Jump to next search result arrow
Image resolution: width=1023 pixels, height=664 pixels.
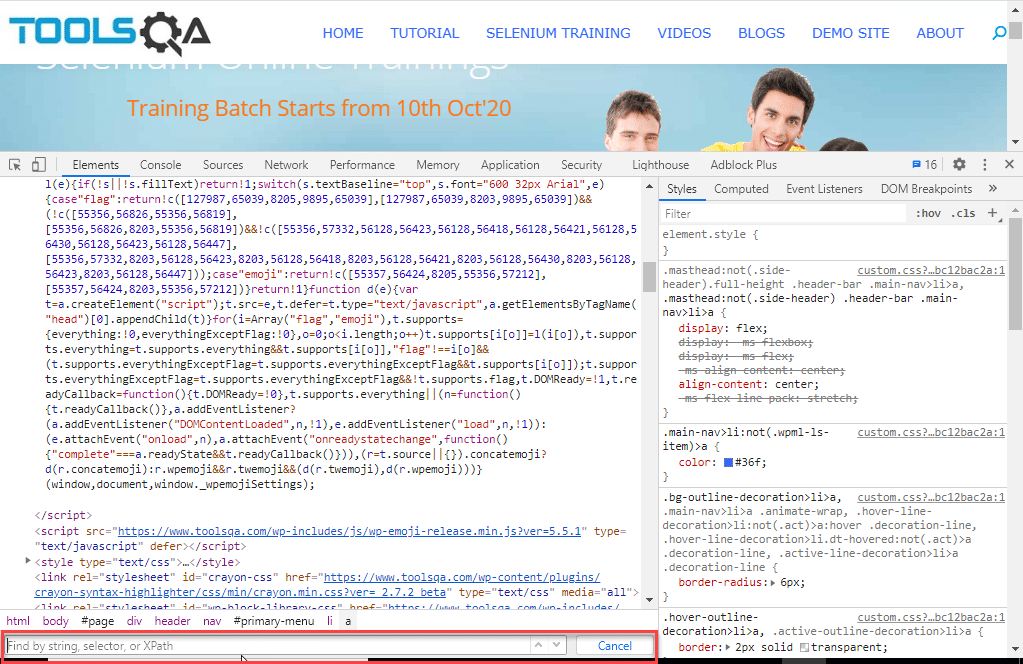pyautogui.click(x=557, y=646)
